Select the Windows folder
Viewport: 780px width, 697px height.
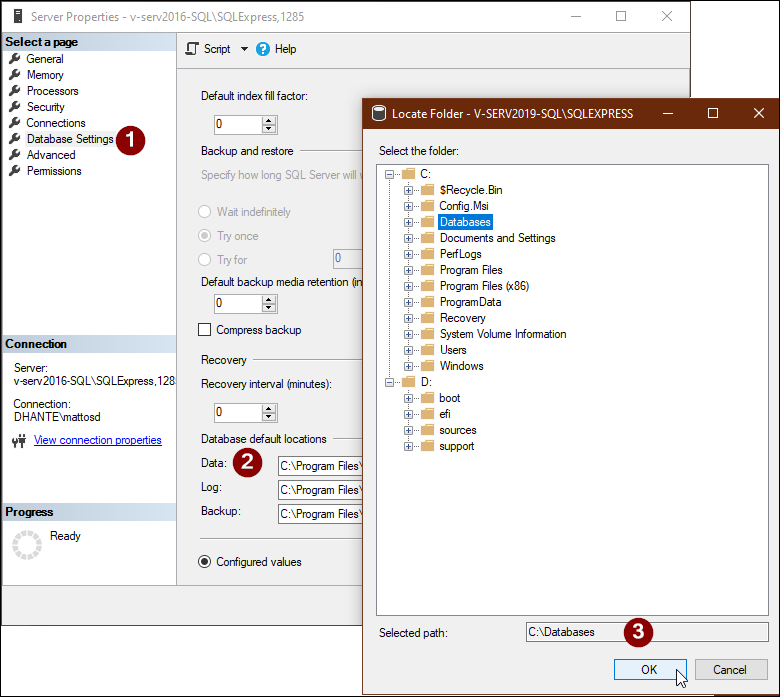click(x=461, y=366)
